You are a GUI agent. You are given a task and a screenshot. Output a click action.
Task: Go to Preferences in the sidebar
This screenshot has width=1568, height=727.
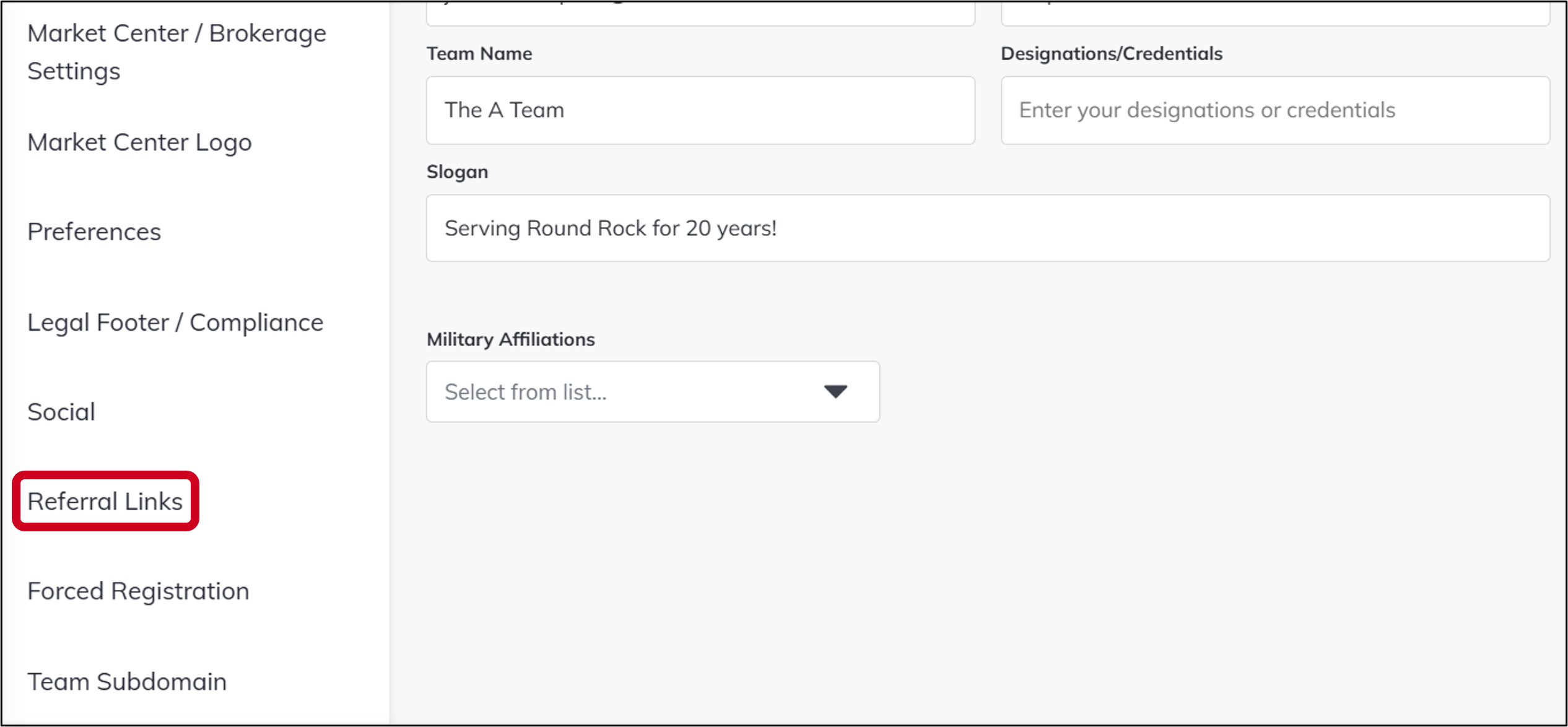click(94, 232)
